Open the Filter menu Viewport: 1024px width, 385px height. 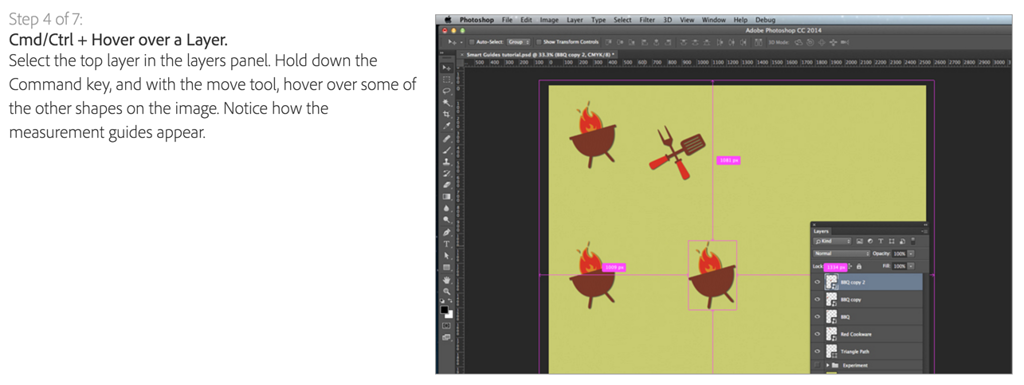point(647,20)
